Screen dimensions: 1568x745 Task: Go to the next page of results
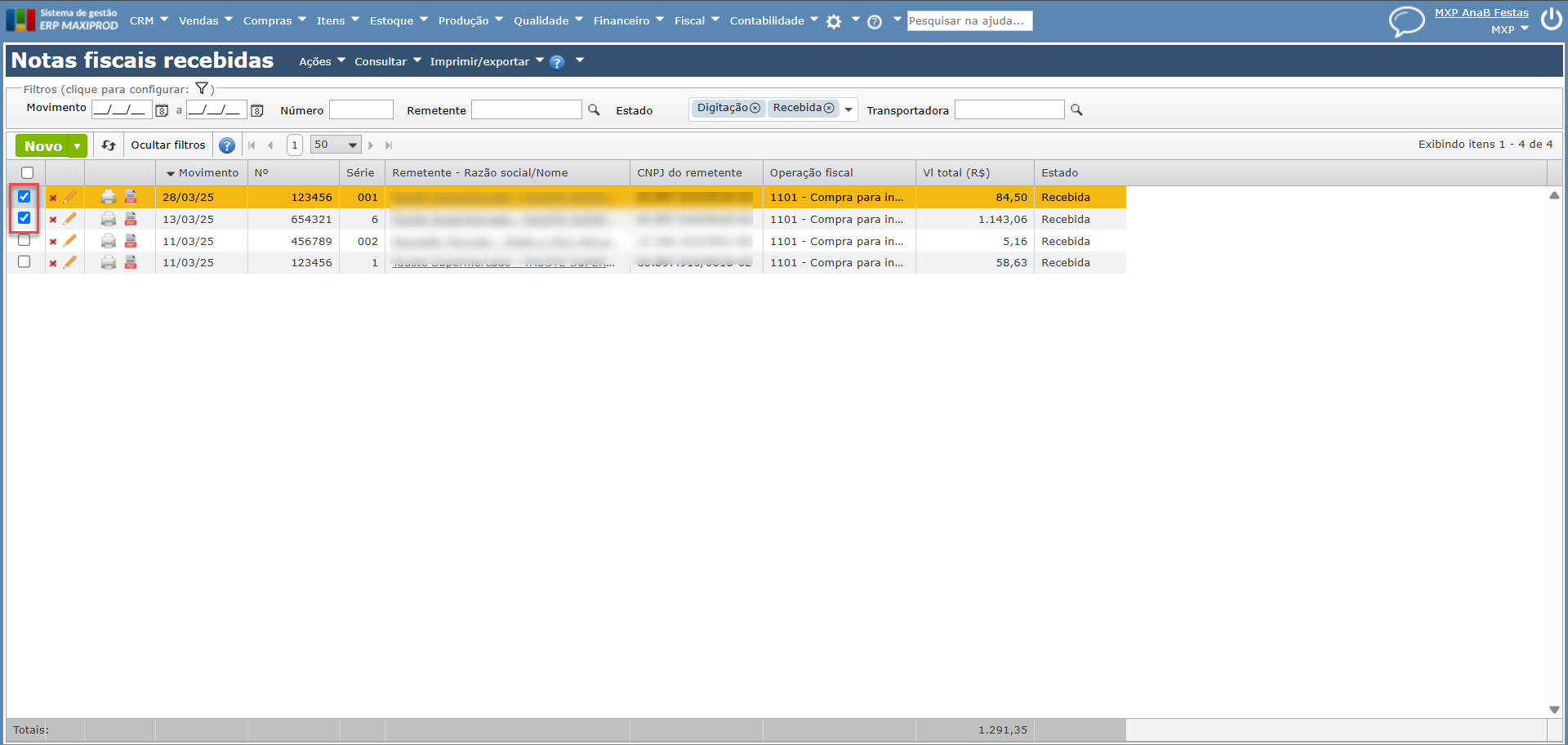coord(371,145)
